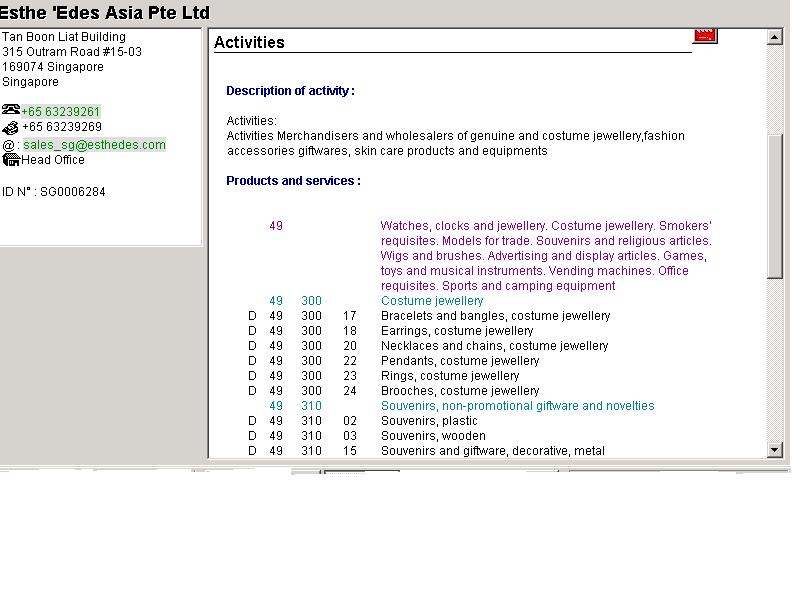Viewport: 800px width, 600px height.
Task: Click the phone number +65 63239261
Action: coord(61,112)
